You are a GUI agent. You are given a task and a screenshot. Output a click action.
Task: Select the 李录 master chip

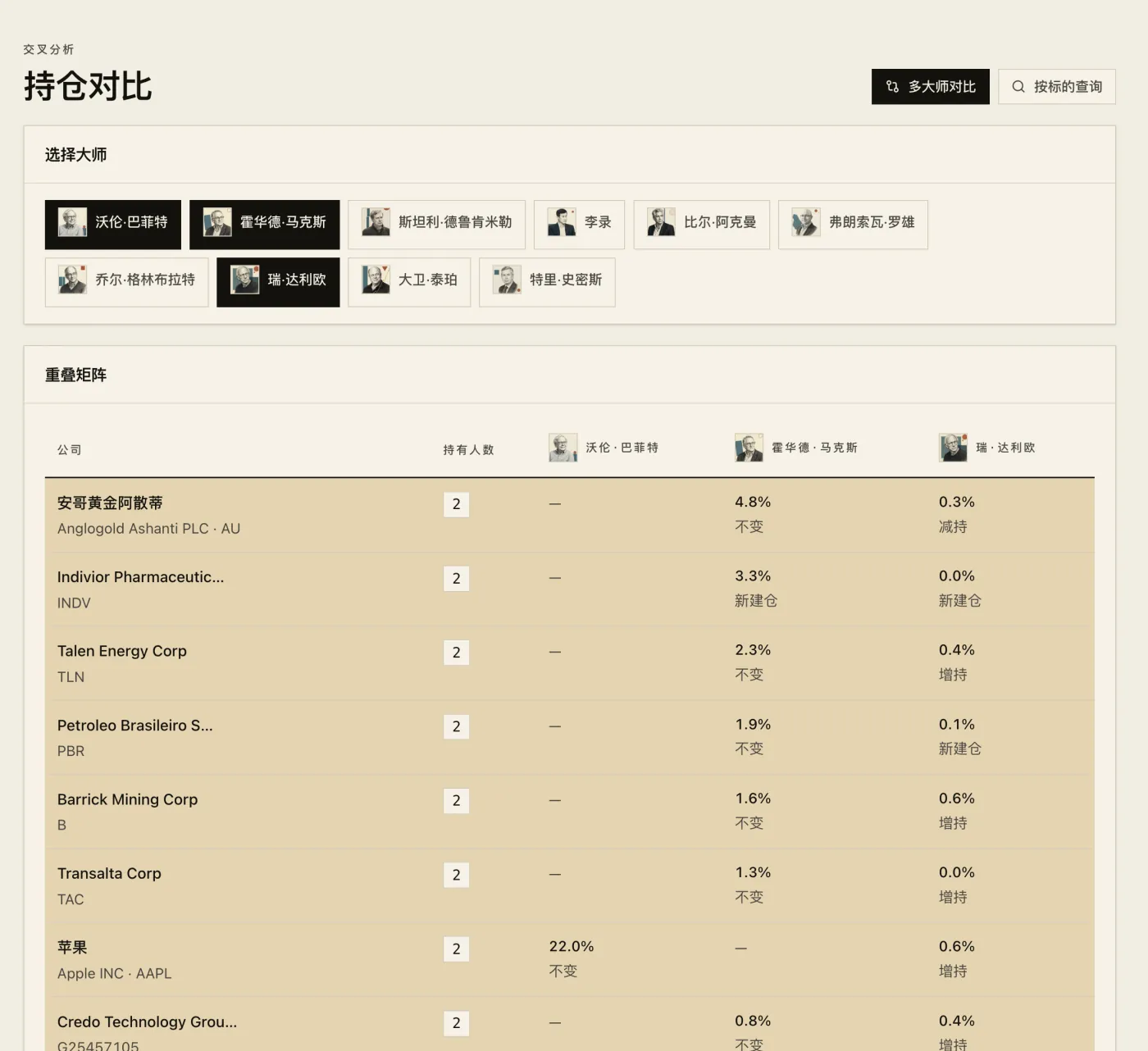tap(579, 225)
